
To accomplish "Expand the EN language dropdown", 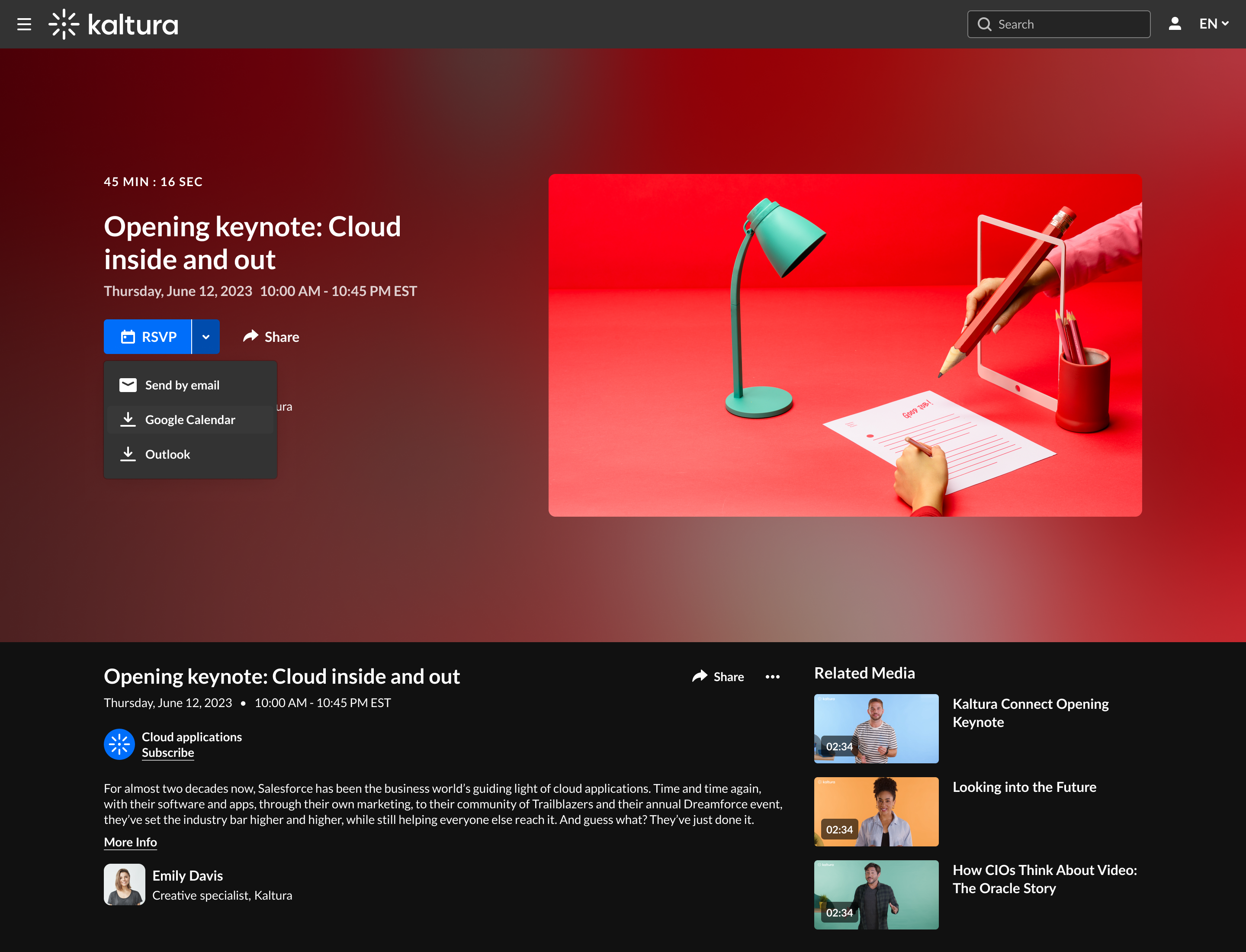I will tap(1213, 24).
